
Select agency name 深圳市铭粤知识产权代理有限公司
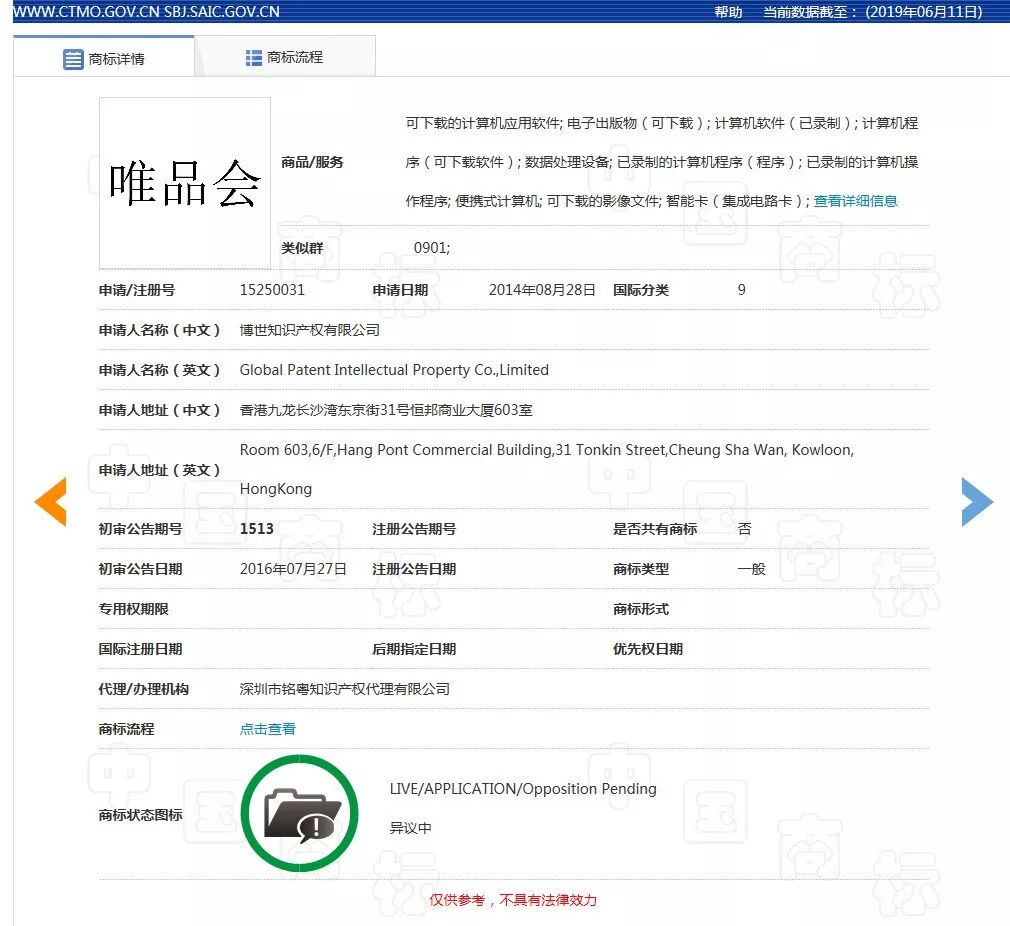345,689
